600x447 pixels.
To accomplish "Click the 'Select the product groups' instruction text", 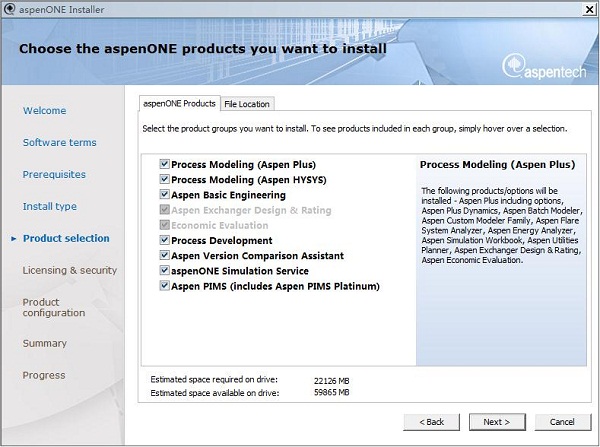I will point(355,129).
